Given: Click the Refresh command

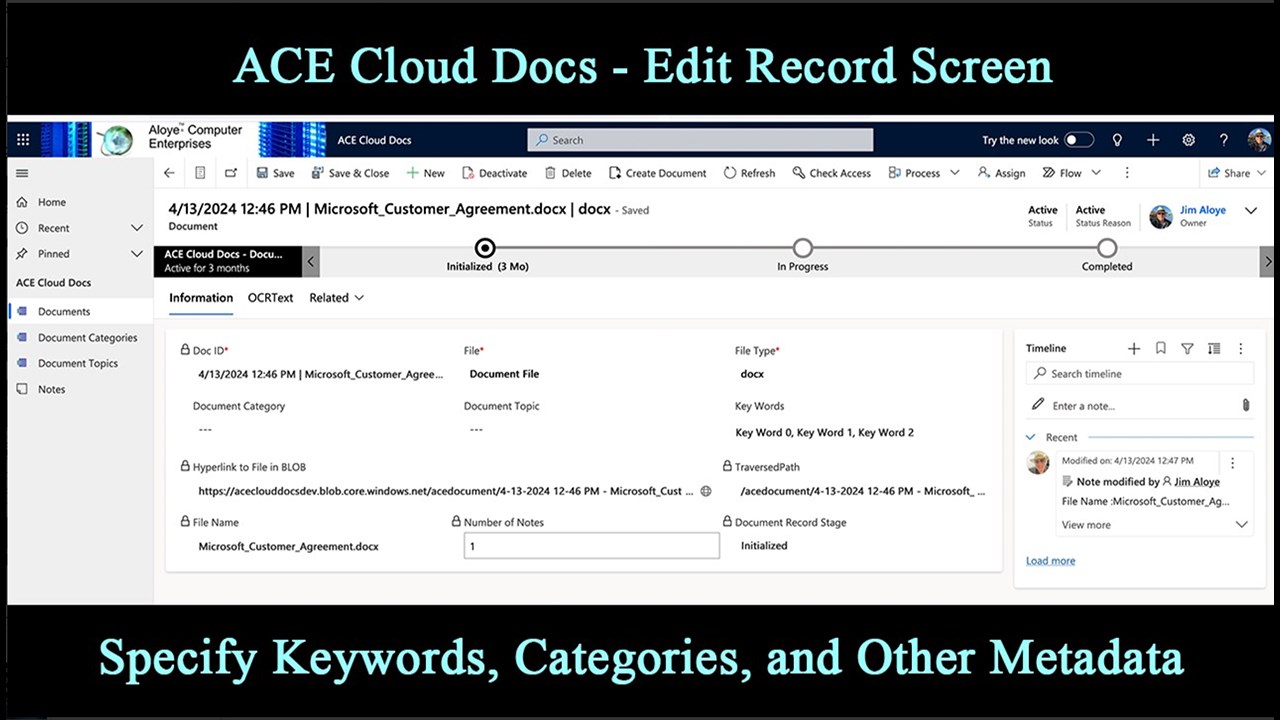Looking at the screenshot, I should click(749, 173).
